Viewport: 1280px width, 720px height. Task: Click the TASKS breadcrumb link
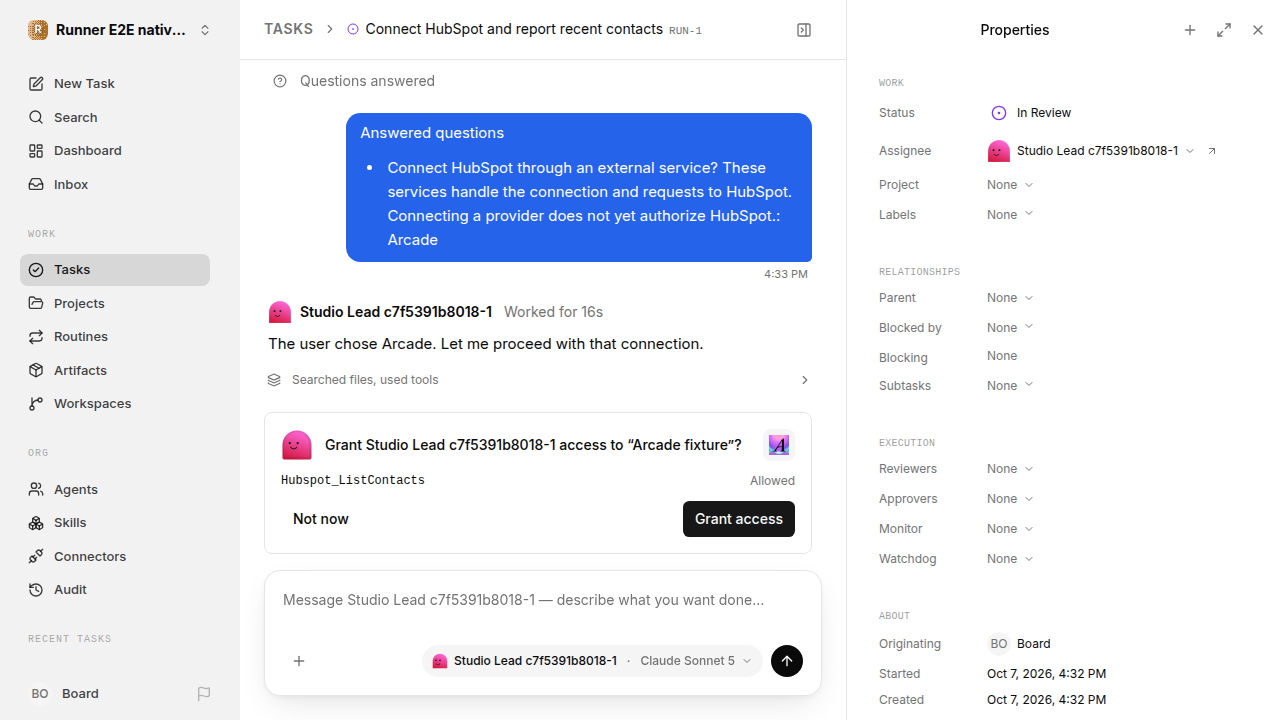coord(288,29)
